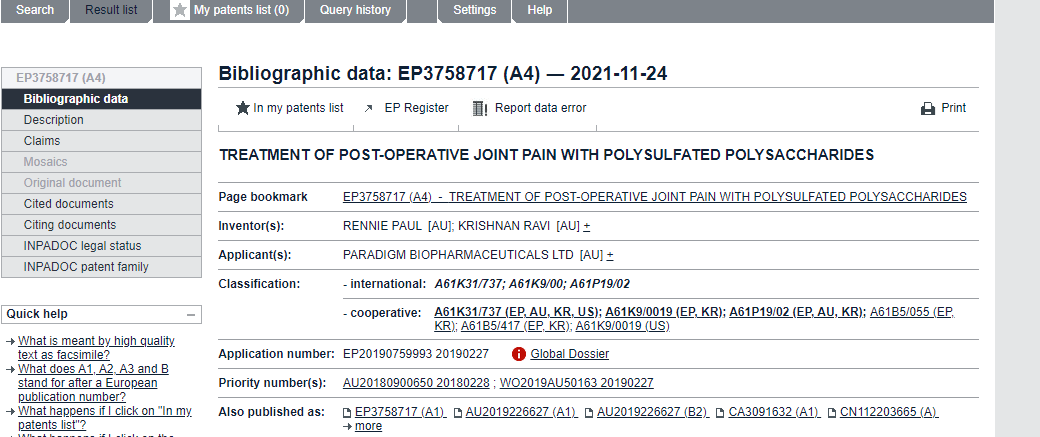The image size is (1040, 437).
Task: Open Query history tab
Action: [355, 10]
